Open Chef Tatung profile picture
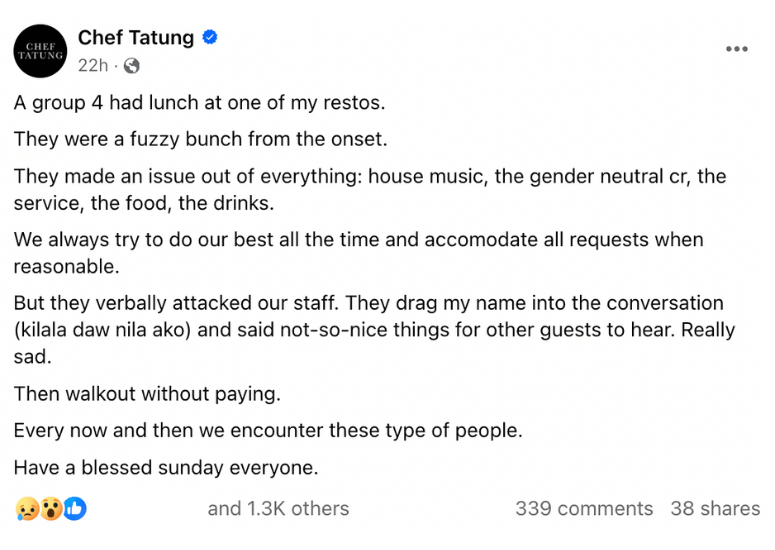Viewport: 775px width, 550px height. [x=40, y=51]
